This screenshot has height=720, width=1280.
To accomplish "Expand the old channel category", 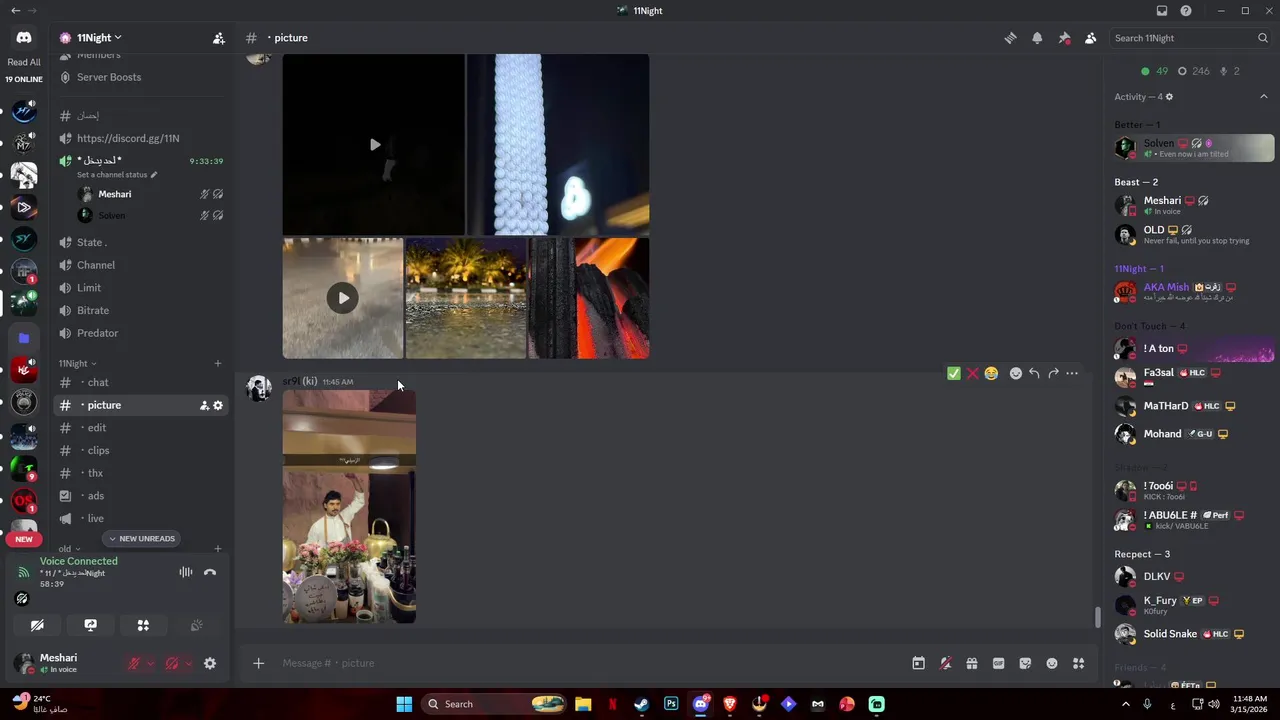I will point(69,549).
